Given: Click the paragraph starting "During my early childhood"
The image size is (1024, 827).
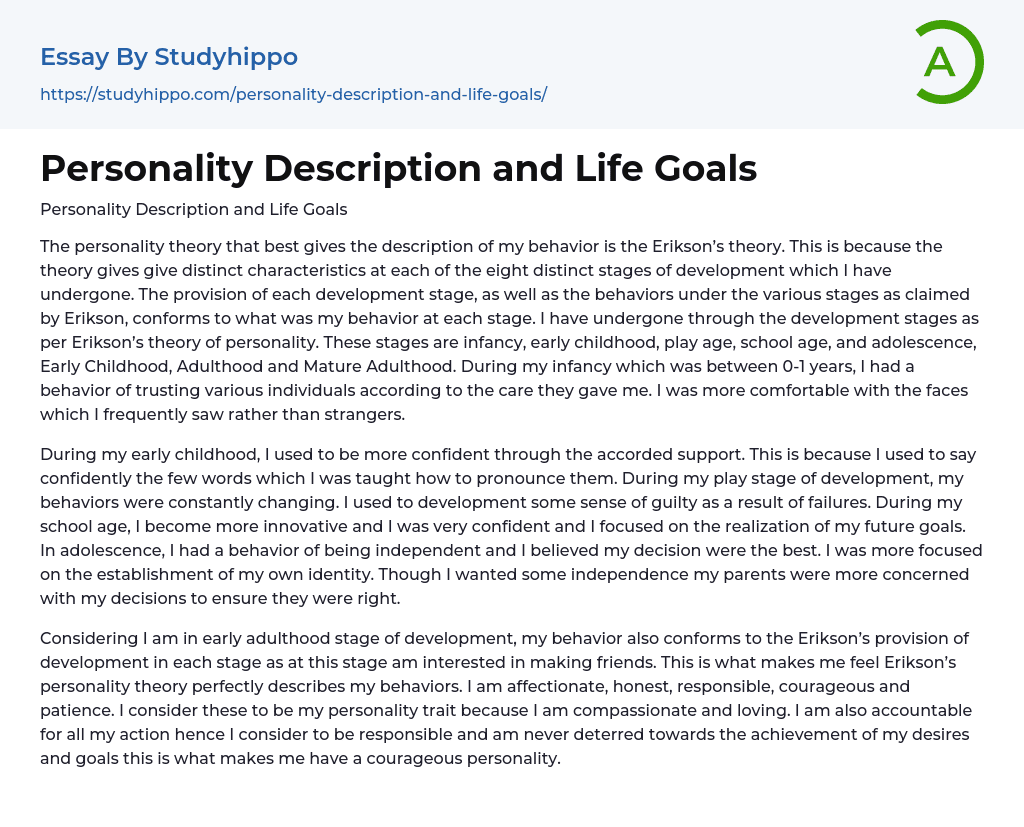Looking at the screenshot, I should 510,526.
